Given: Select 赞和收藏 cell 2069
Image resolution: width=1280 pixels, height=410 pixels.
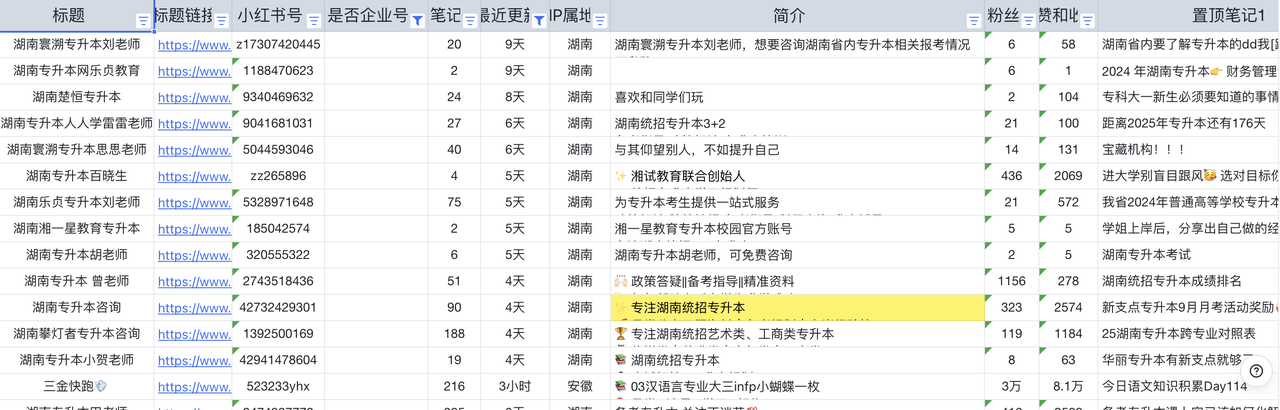Looking at the screenshot, I should pyautogui.click(x=1068, y=176).
